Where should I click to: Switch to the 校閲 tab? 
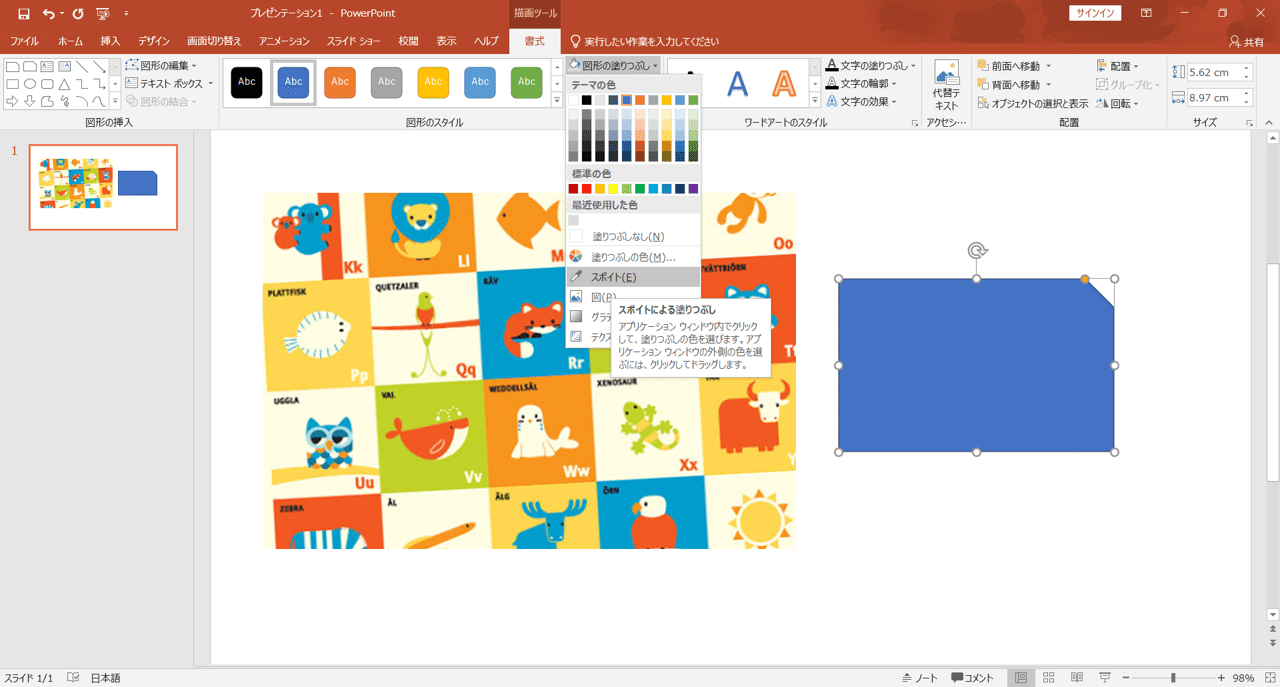tap(408, 41)
